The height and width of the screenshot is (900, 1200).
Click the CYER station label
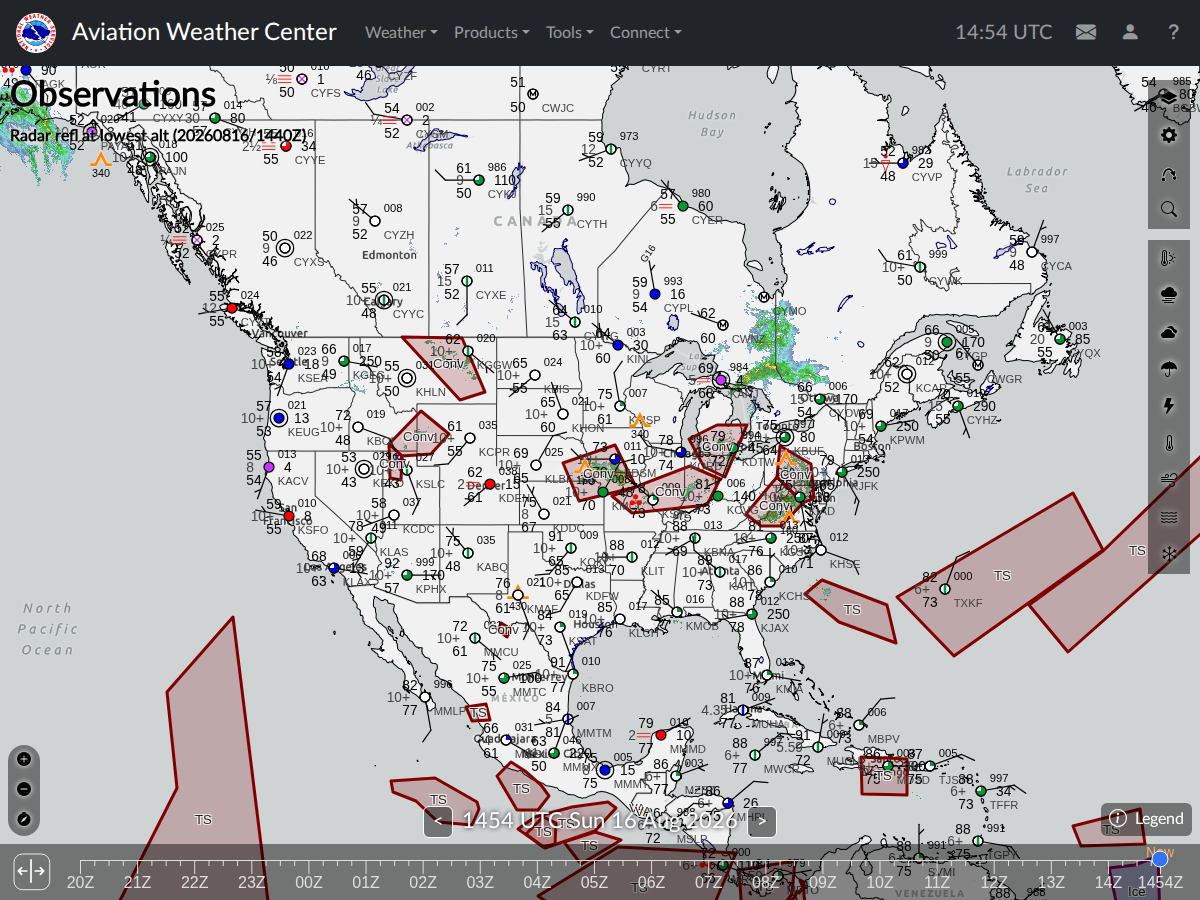[707, 220]
